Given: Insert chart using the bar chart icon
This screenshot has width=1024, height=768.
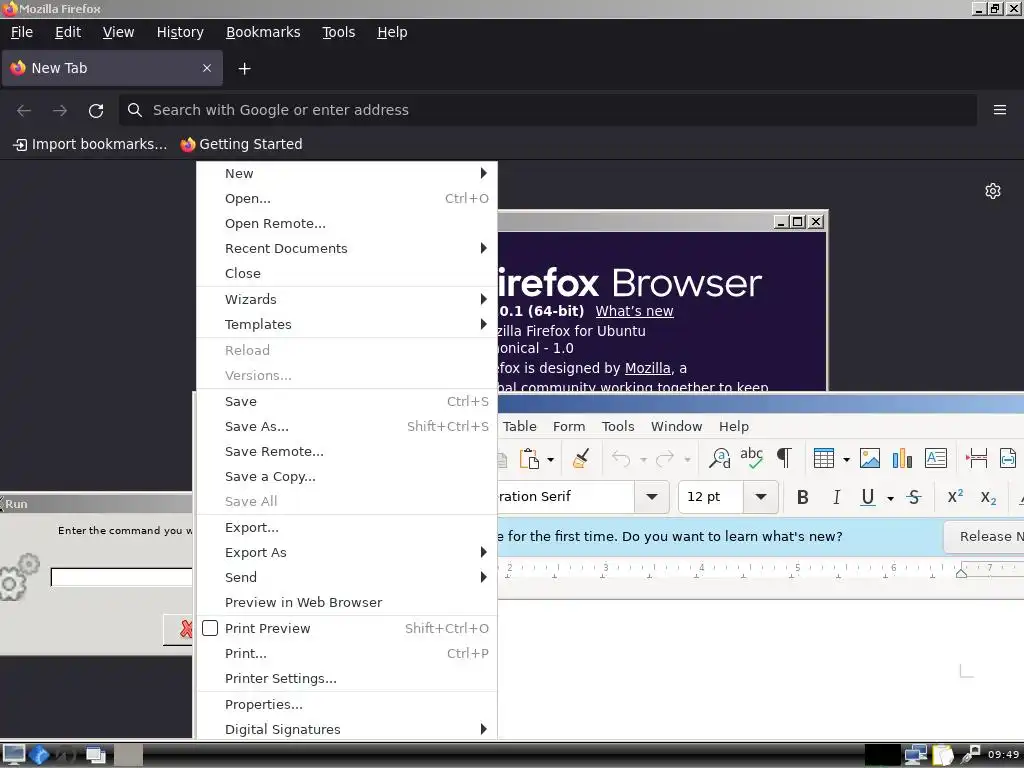Looking at the screenshot, I should click(x=902, y=458).
